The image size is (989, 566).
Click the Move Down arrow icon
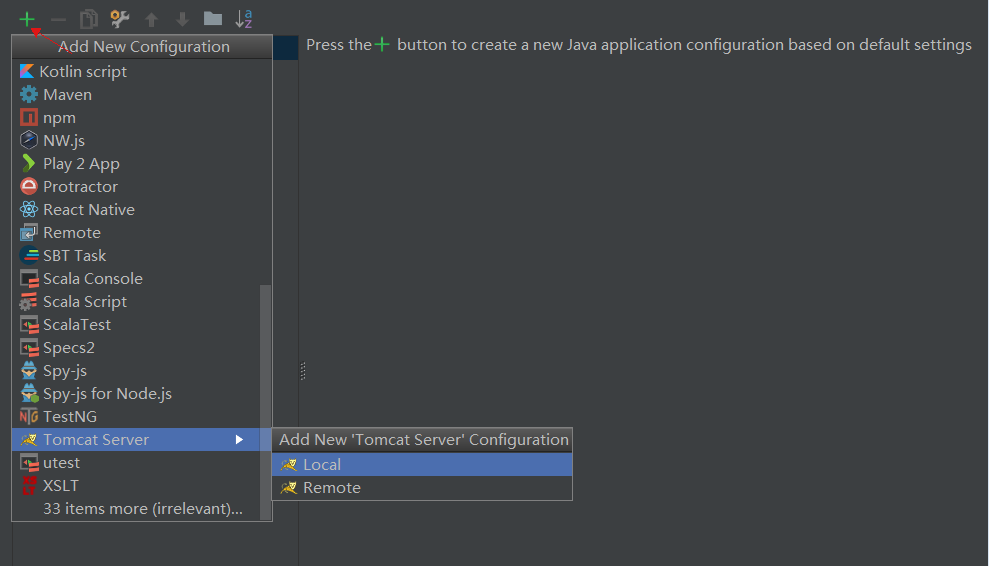click(x=182, y=20)
